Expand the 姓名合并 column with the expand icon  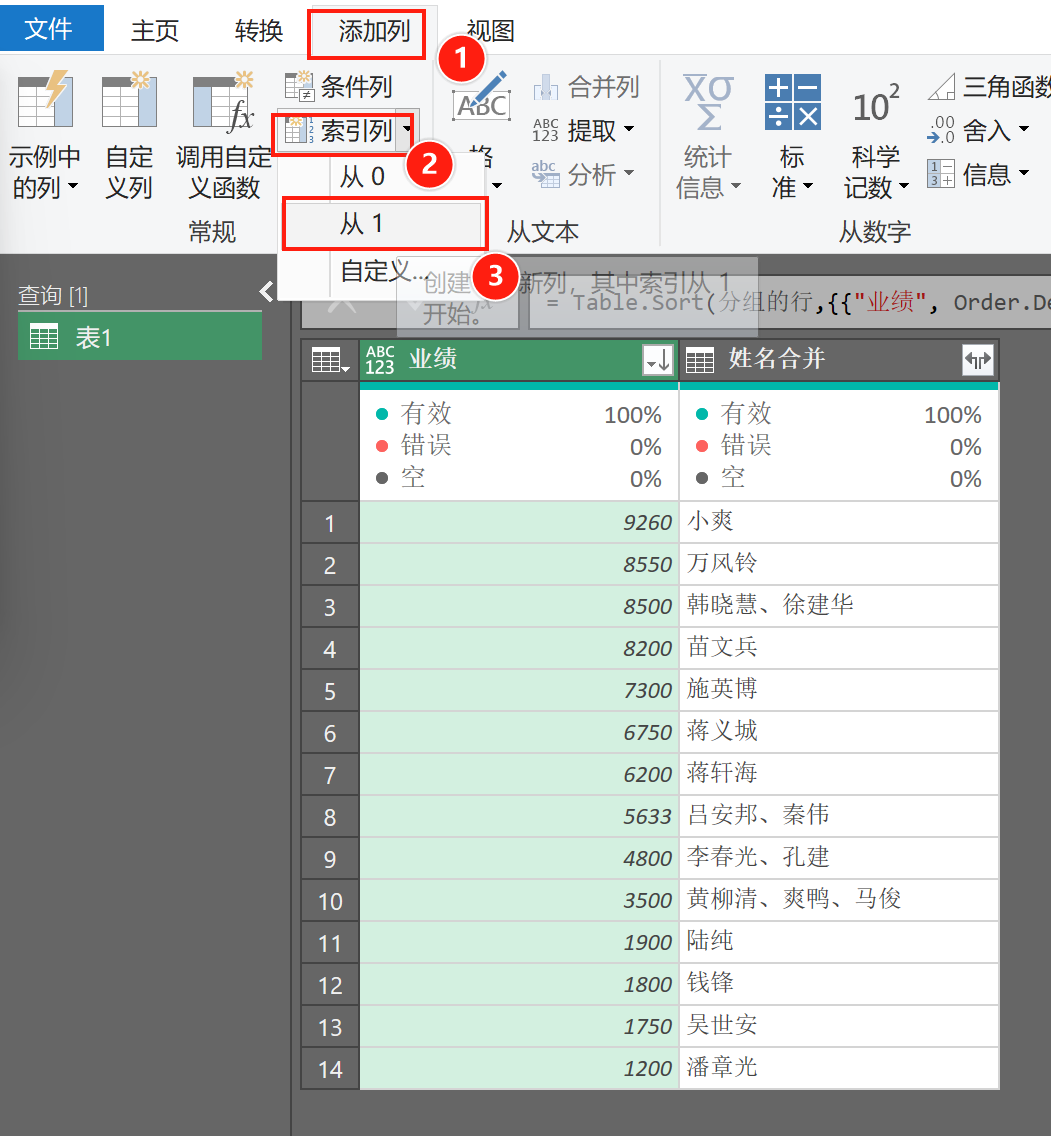point(978,359)
